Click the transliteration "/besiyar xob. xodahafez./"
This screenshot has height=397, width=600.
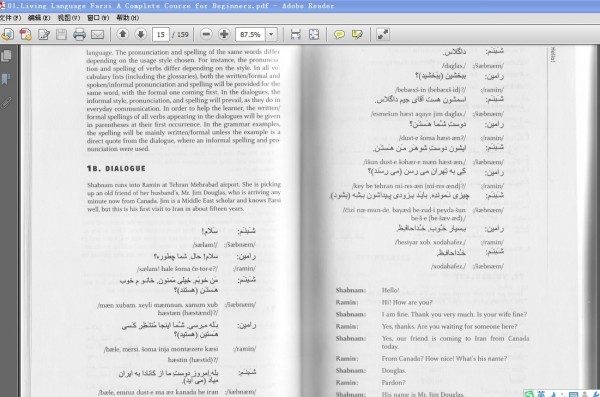(430, 242)
